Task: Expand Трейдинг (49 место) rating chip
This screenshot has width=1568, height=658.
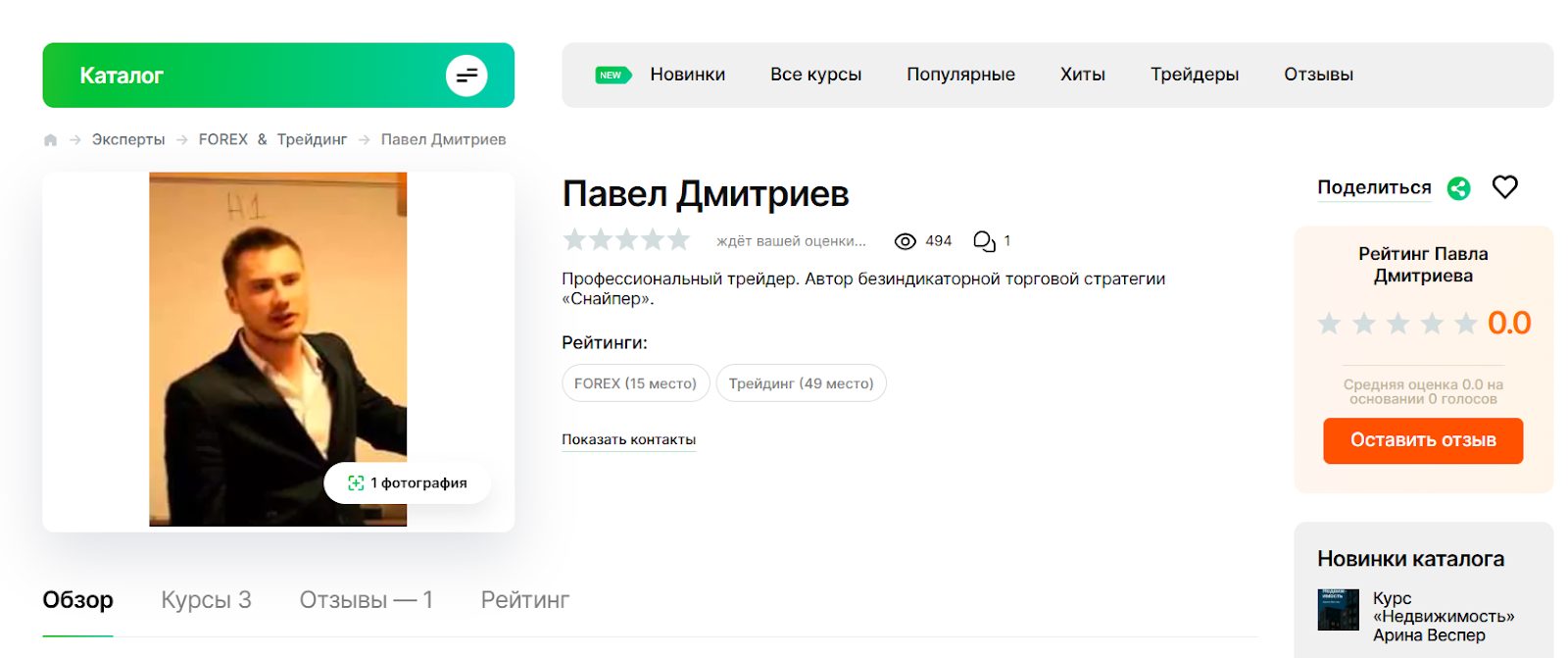Action: click(x=801, y=383)
